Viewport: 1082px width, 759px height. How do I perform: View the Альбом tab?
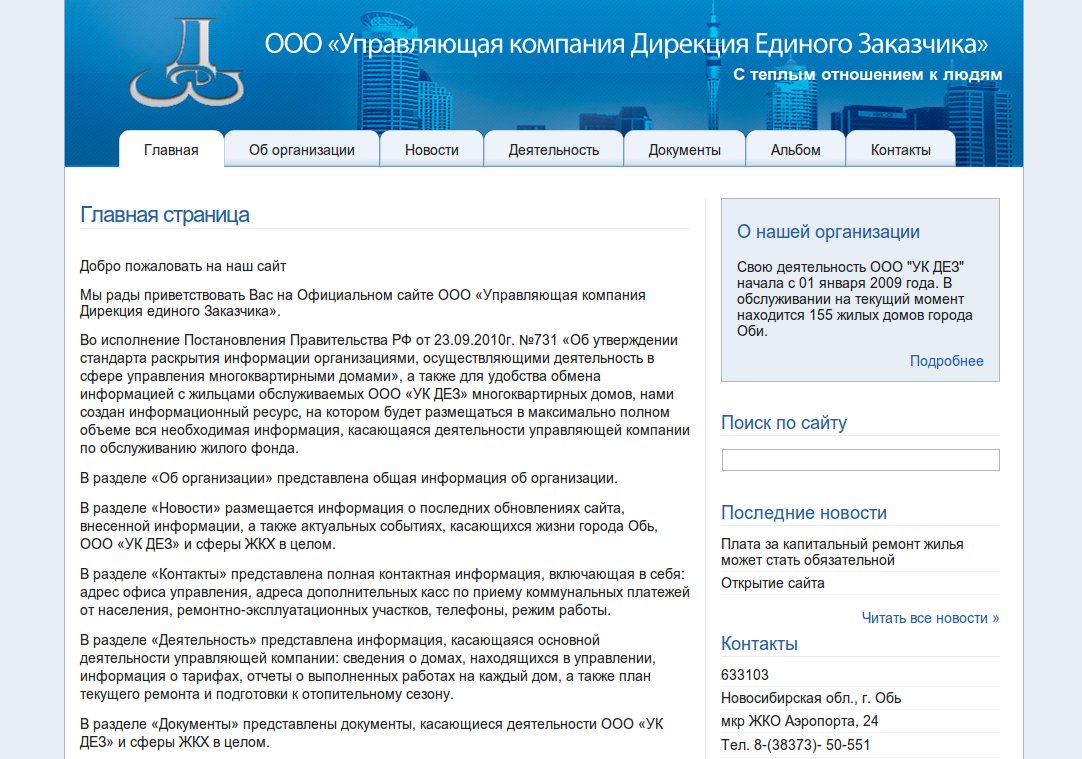796,150
